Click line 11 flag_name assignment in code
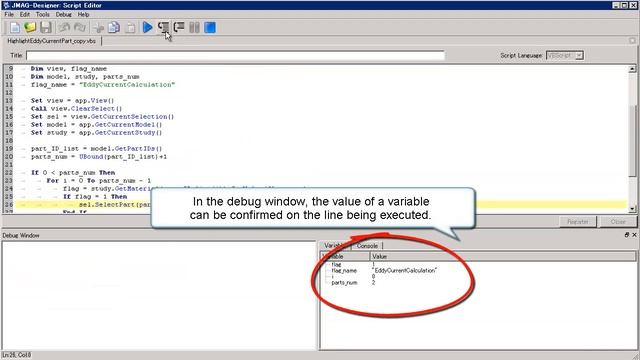Screen dimensions: 640x360 tap(103, 84)
